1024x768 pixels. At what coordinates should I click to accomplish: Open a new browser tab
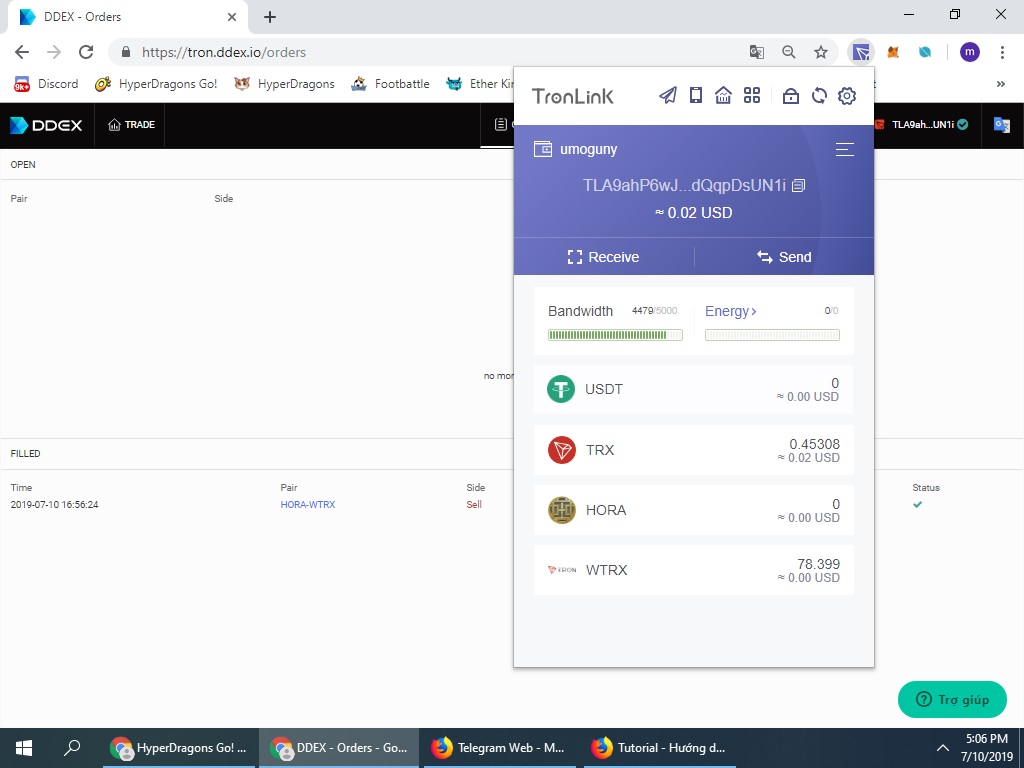tap(270, 17)
